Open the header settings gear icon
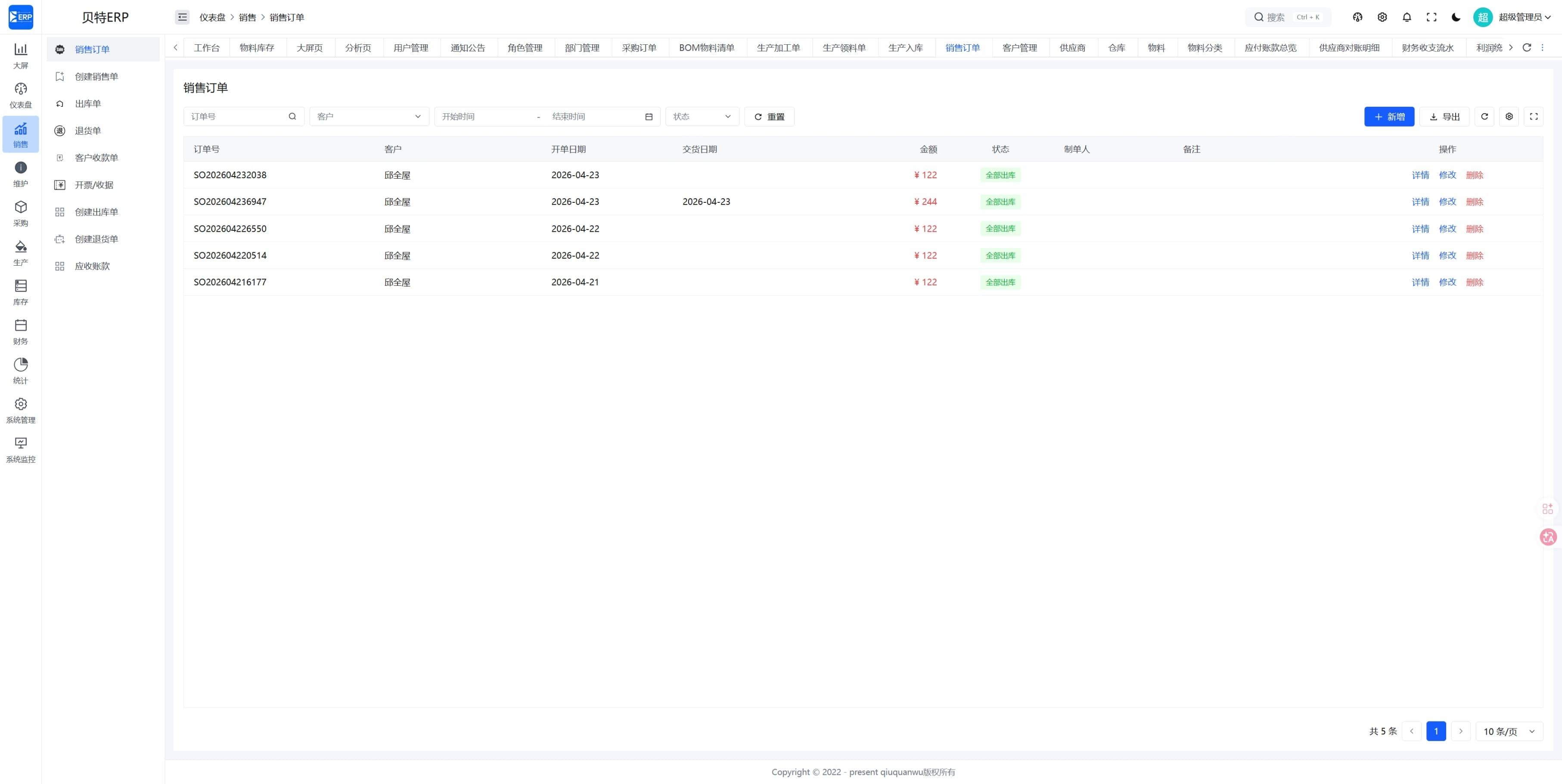 point(1382,17)
